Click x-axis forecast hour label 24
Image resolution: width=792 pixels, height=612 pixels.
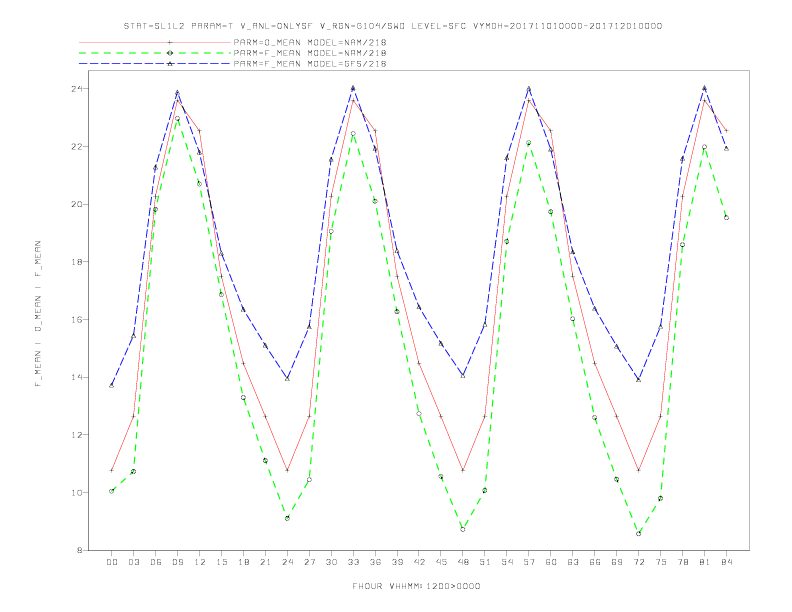(x=287, y=562)
